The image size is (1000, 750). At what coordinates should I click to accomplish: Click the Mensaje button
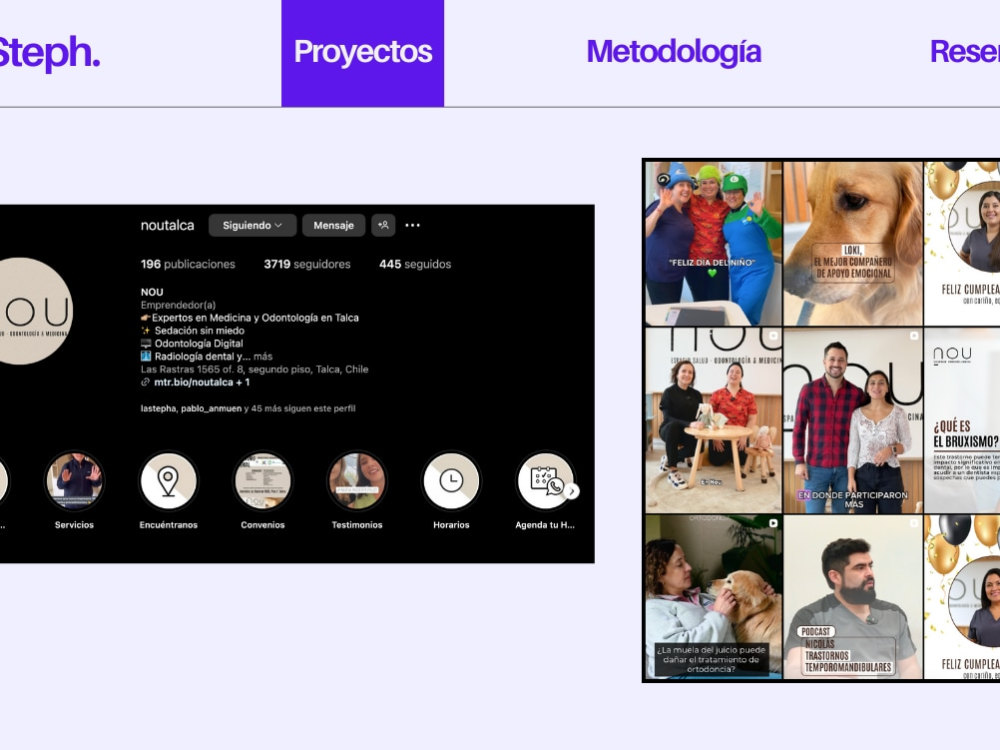pyautogui.click(x=334, y=225)
